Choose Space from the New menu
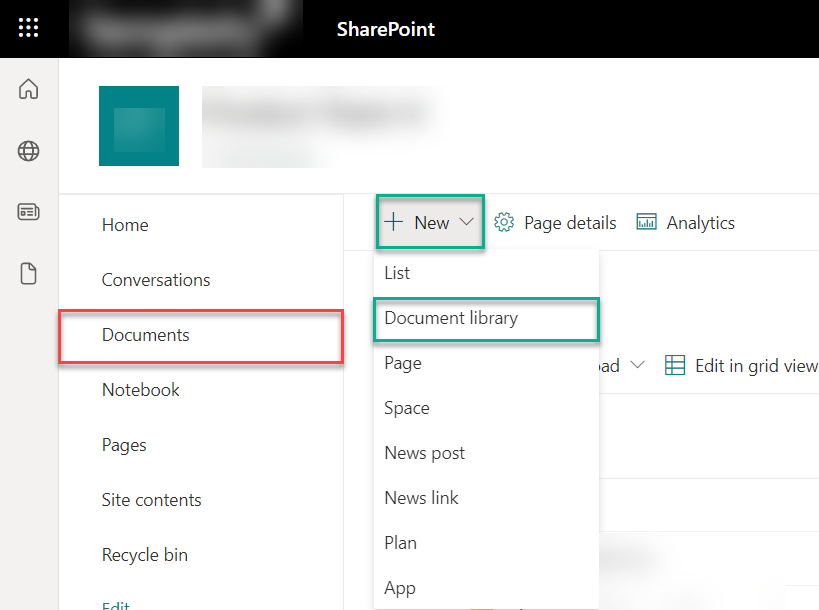The height and width of the screenshot is (610, 819). tap(406, 408)
